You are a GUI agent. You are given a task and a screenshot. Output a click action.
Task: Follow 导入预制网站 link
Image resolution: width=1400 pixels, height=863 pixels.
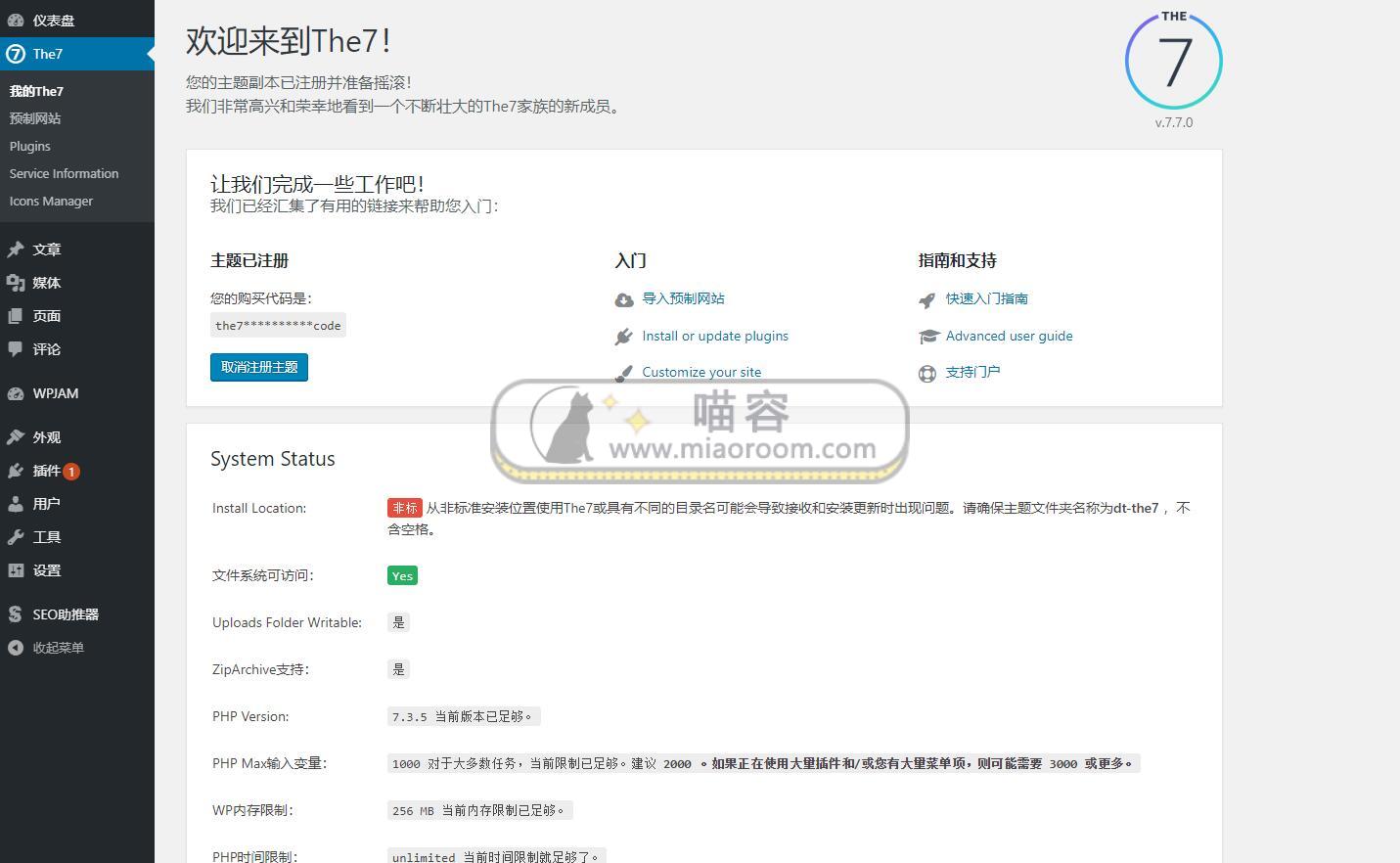click(683, 298)
